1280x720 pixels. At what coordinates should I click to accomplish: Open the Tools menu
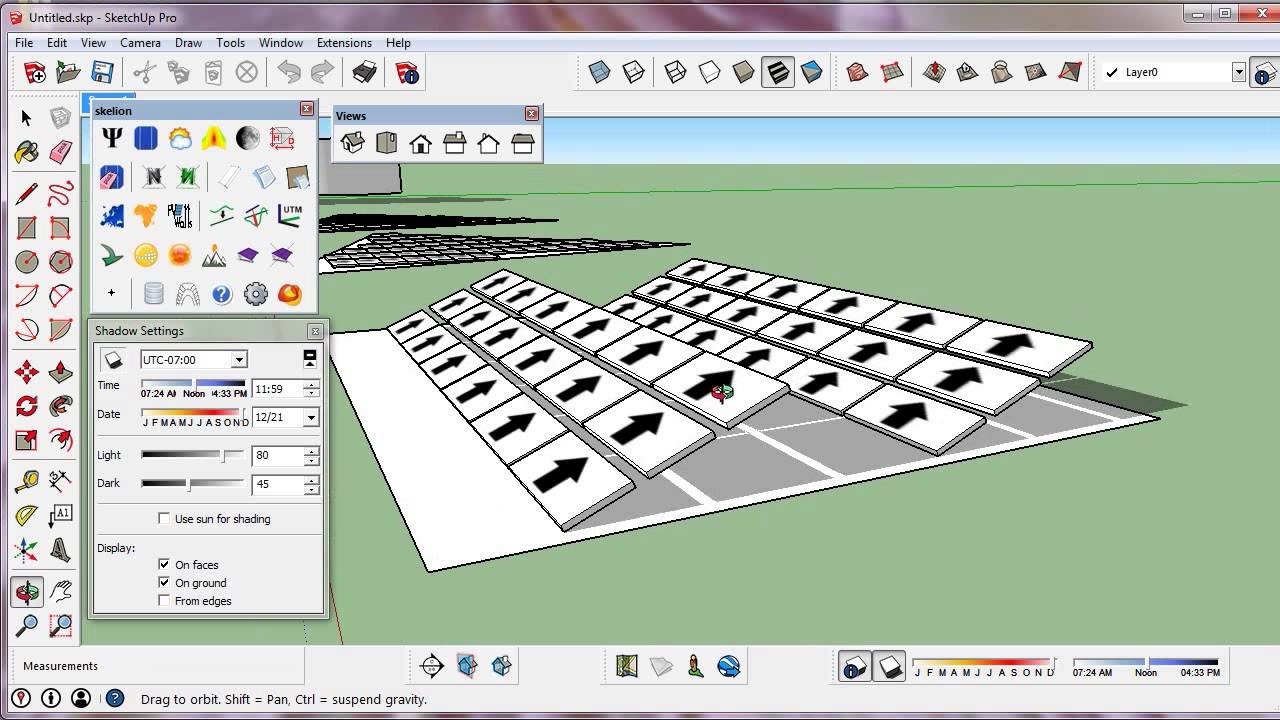[230, 43]
